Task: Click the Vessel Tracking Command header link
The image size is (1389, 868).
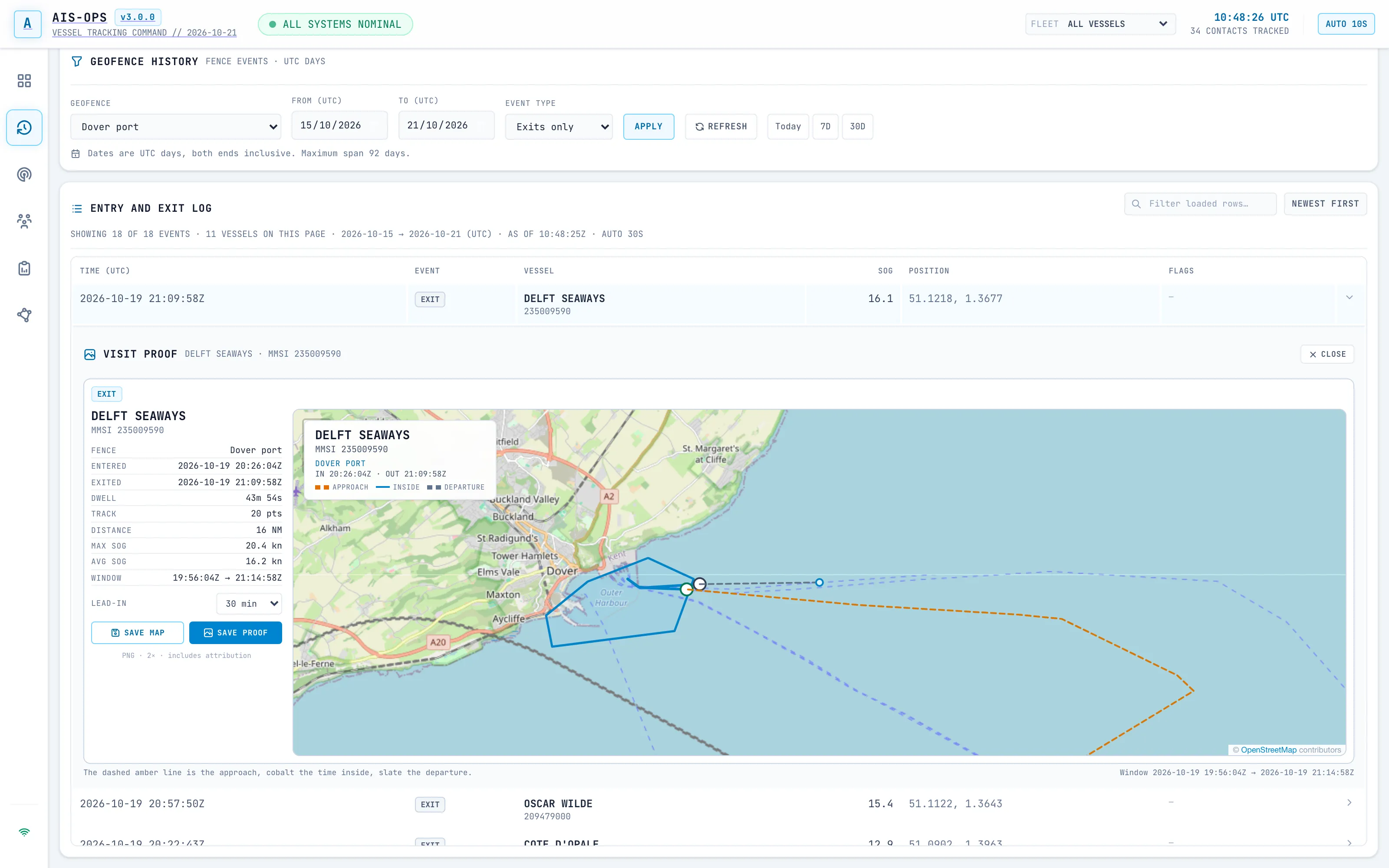Action: coord(145,33)
